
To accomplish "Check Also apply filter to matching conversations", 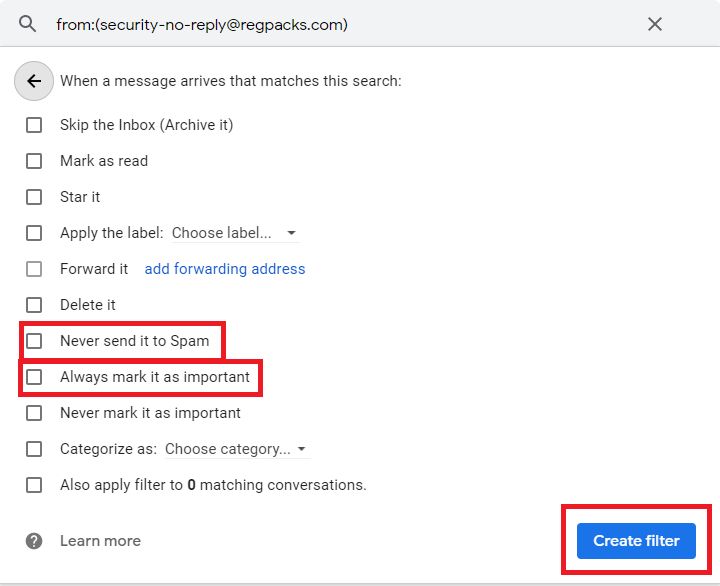I will tap(34, 485).
